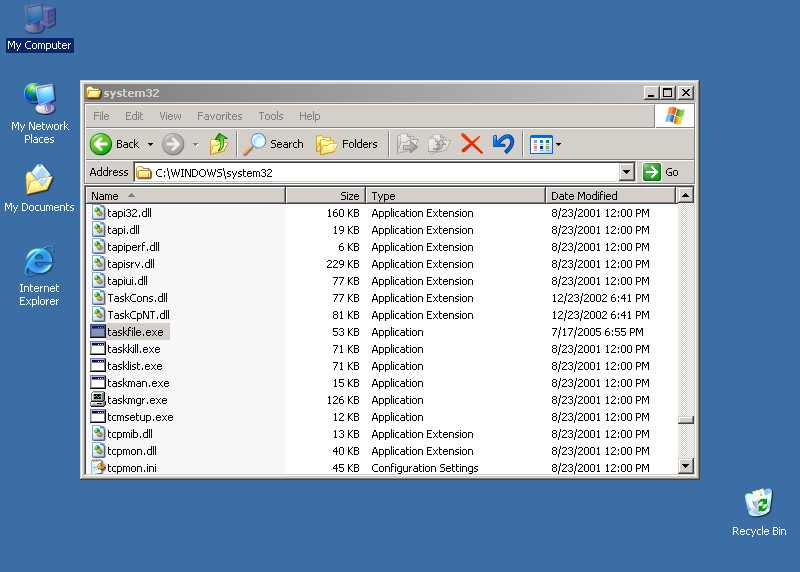Image resolution: width=800 pixels, height=572 pixels.
Task: Select the TaskCpNT.dll file icon
Action: [98, 314]
